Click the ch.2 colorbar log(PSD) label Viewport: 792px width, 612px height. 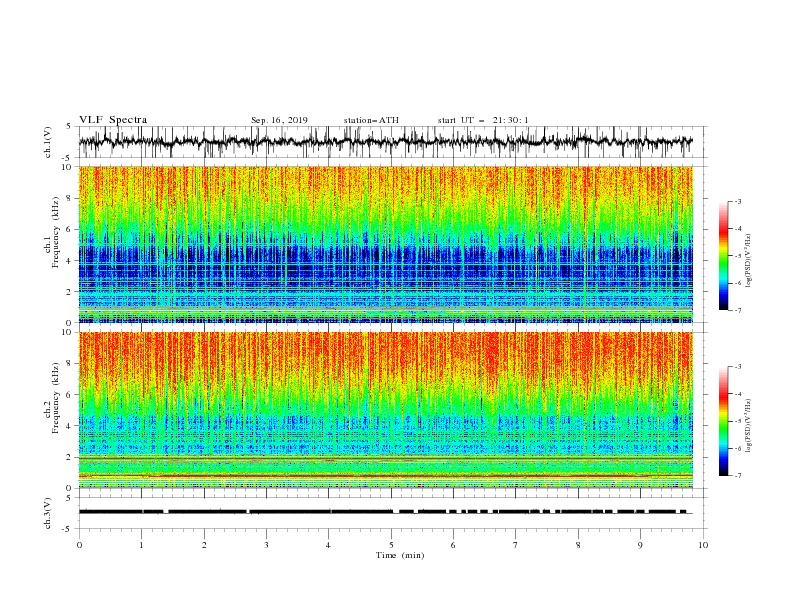[748, 426]
